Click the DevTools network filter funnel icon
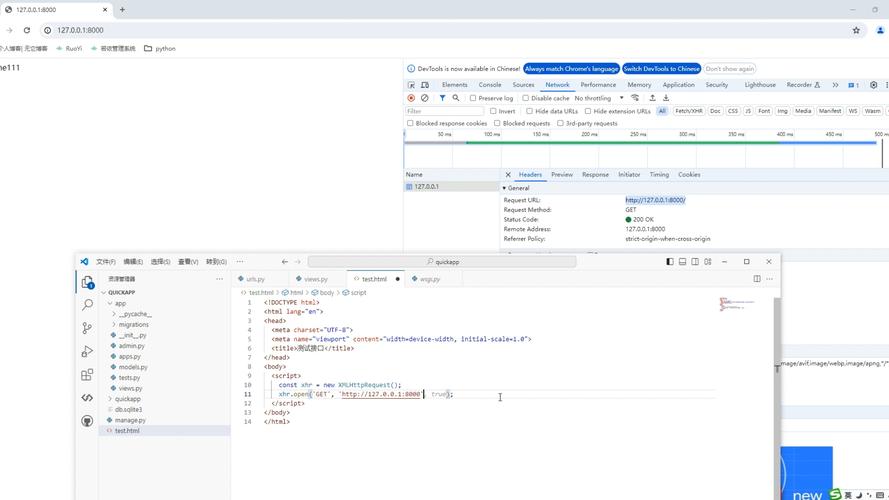The image size is (889, 500). [442, 98]
